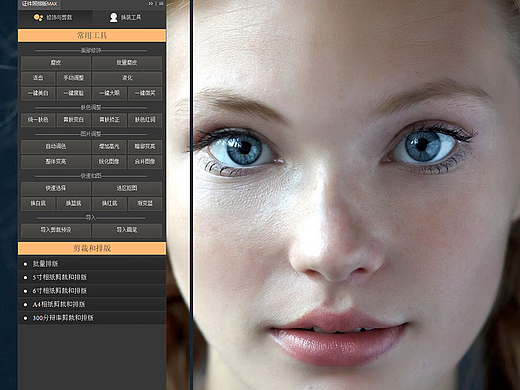This screenshot has height=390, width=520.
Task: Click the portrait photo in the canvas
Action: pos(356,195)
